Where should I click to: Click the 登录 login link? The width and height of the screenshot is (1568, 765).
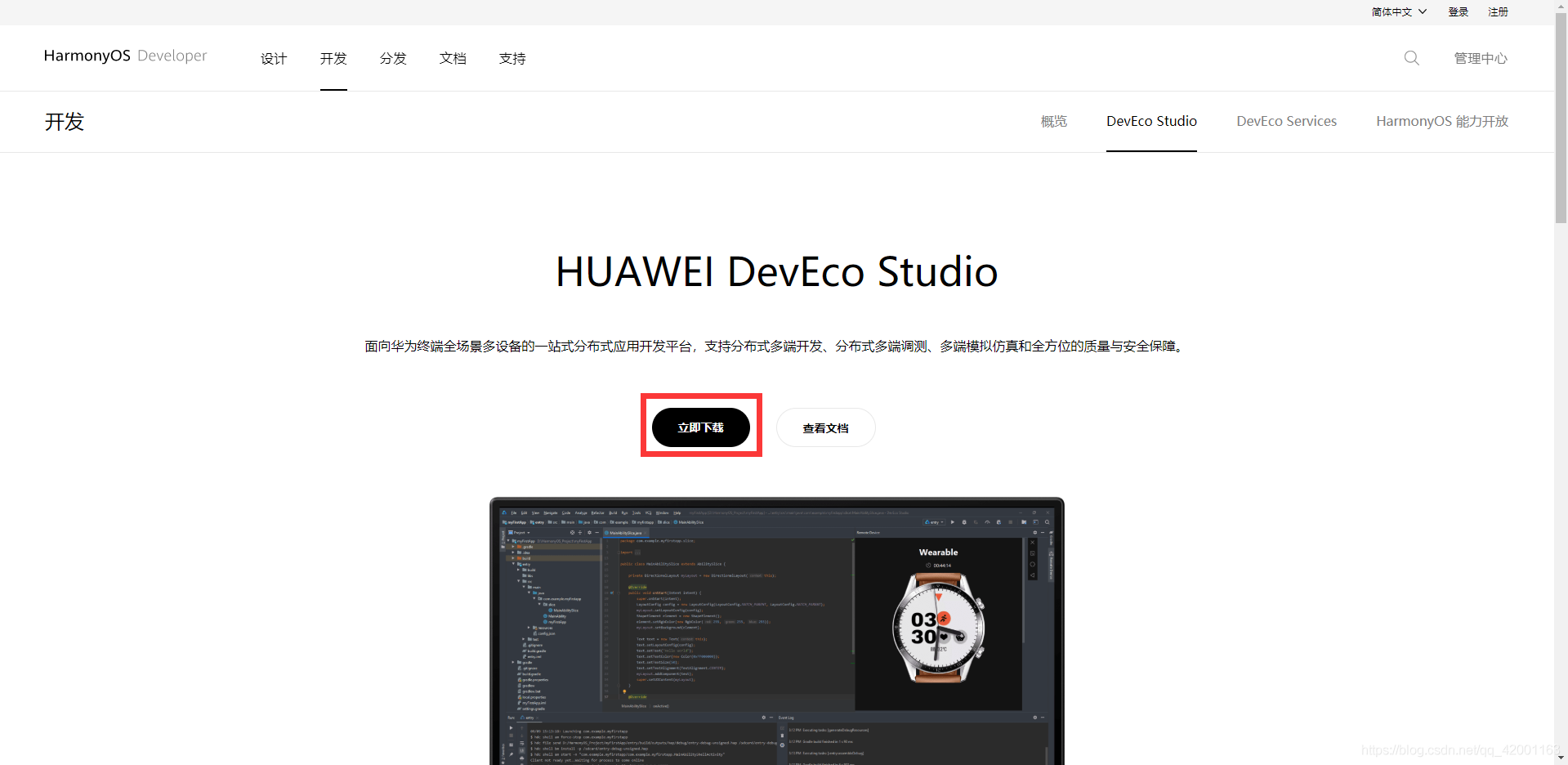pyautogui.click(x=1459, y=12)
